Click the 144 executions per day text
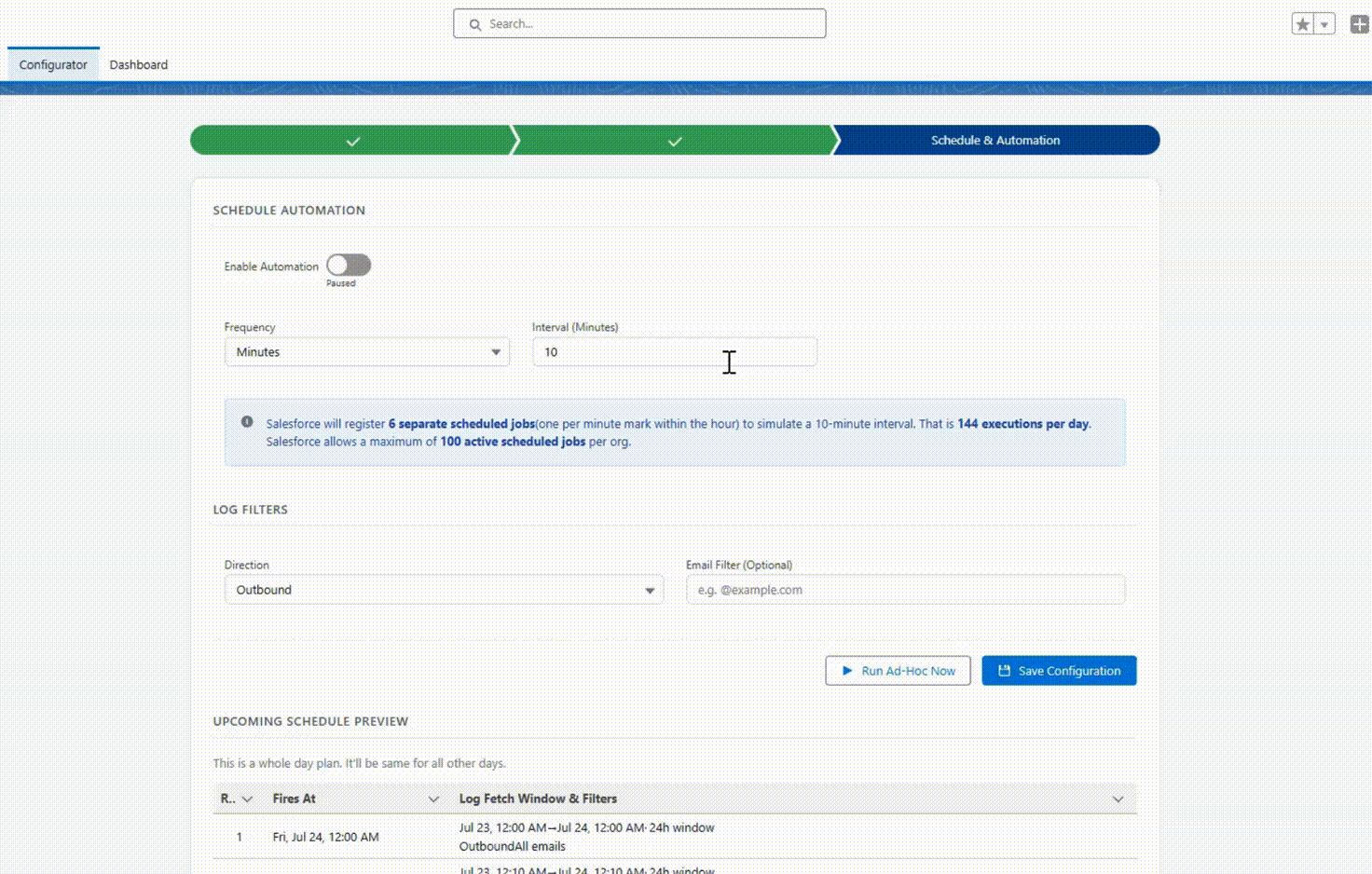This screenshot has width=1372, height=874. coord(1022,423)
